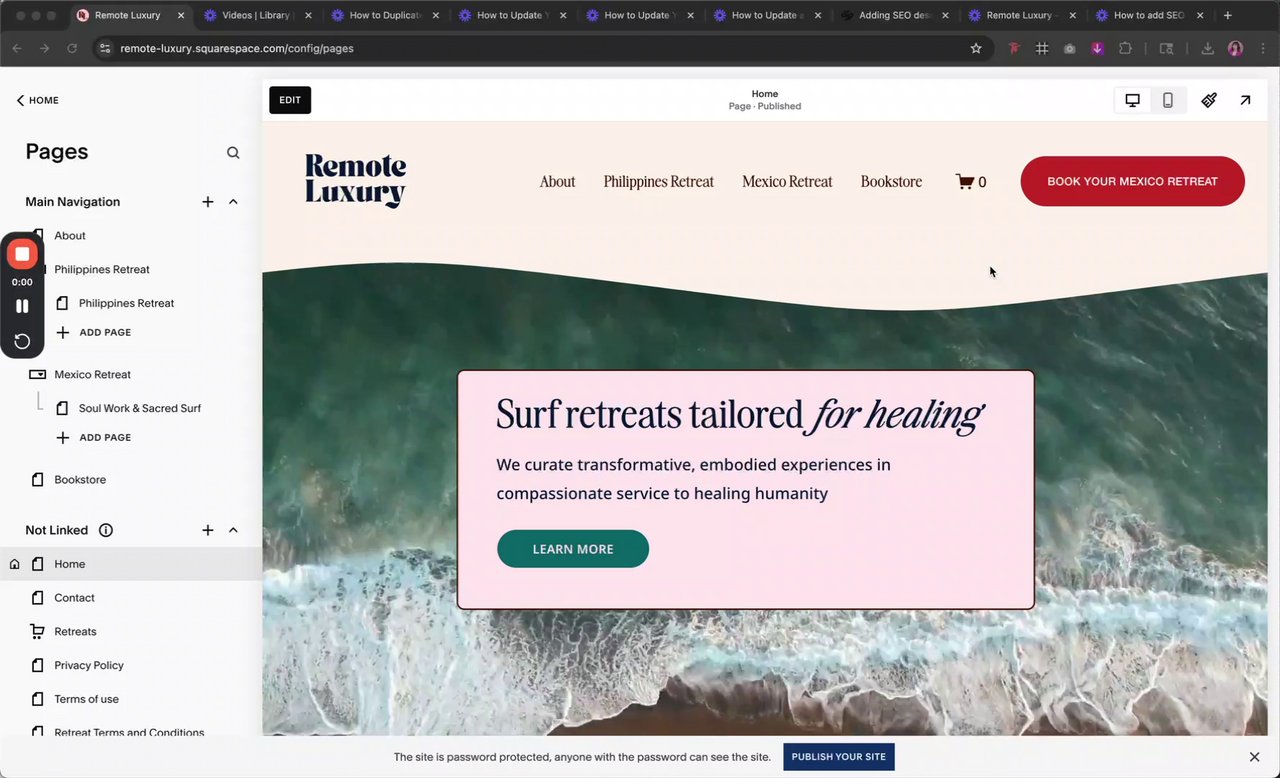
Task: Click PUBLISH YOUR SITE button
Action: coord(839,757)
